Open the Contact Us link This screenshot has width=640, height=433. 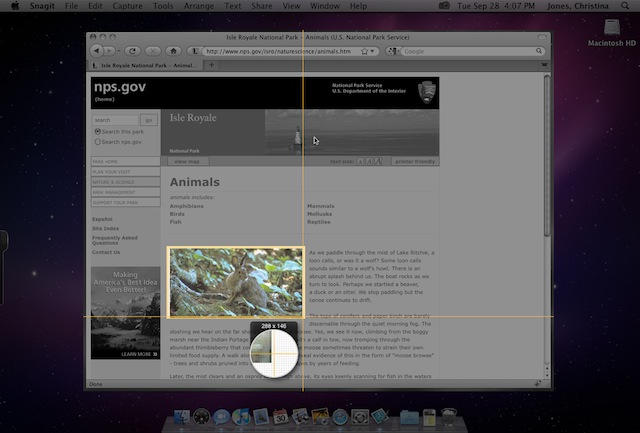tap(106, 252)
